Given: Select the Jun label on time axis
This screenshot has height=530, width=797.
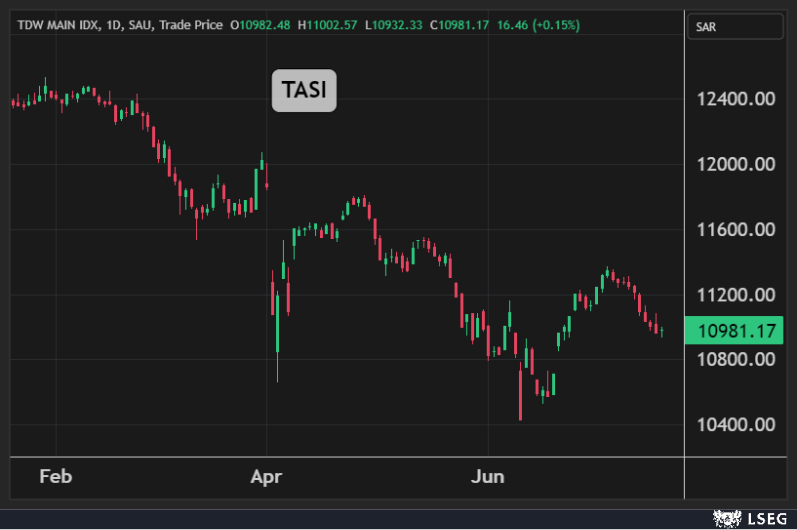Looking at the screenshot, I should [x=487, y=476].
